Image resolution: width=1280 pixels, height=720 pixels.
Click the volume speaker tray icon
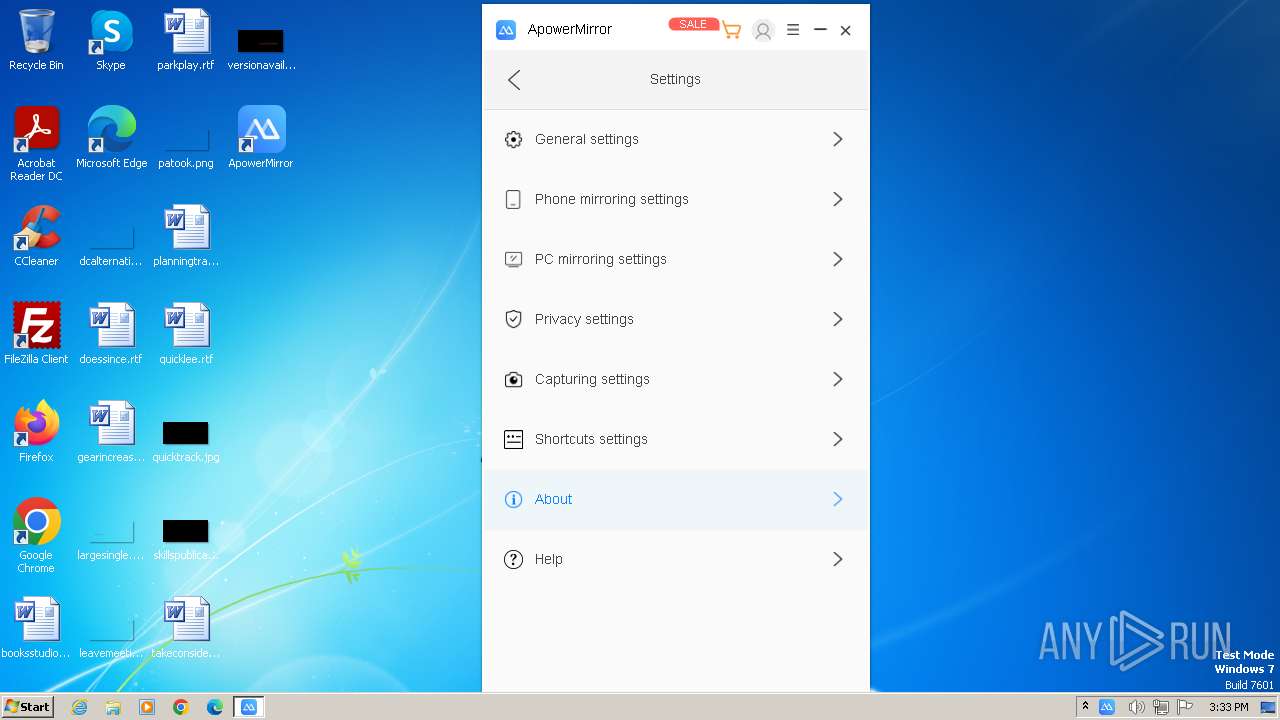point(1136,707)
